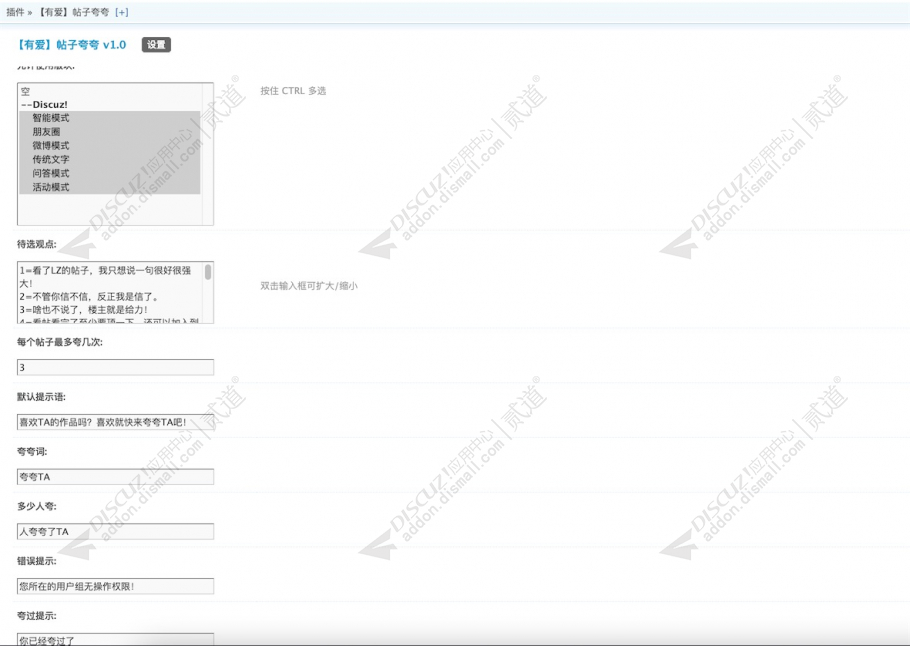
Task: Click the 多少人夸 input field
Action: point(115,532)
